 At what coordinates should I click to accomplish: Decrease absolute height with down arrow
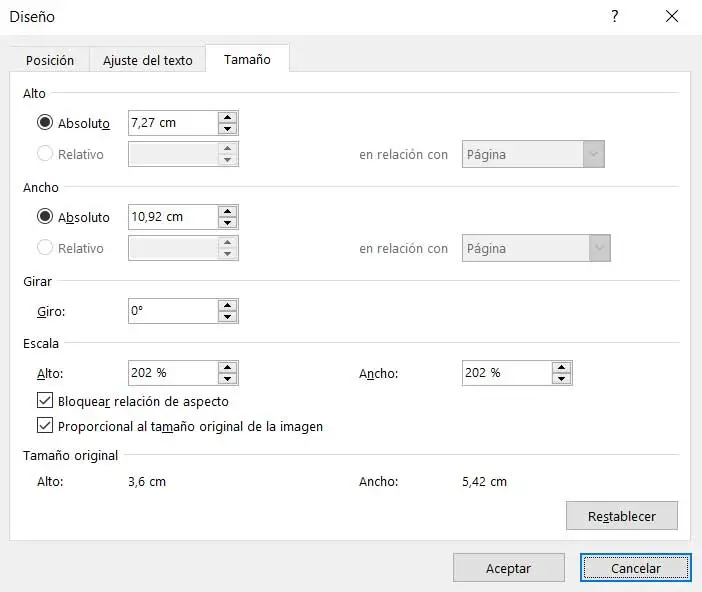(x=228, y=129)
